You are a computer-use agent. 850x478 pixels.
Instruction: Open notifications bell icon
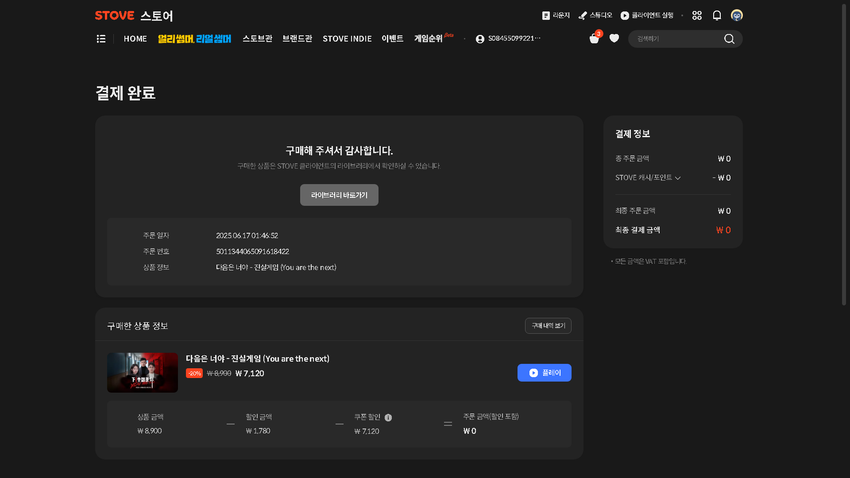717,16
